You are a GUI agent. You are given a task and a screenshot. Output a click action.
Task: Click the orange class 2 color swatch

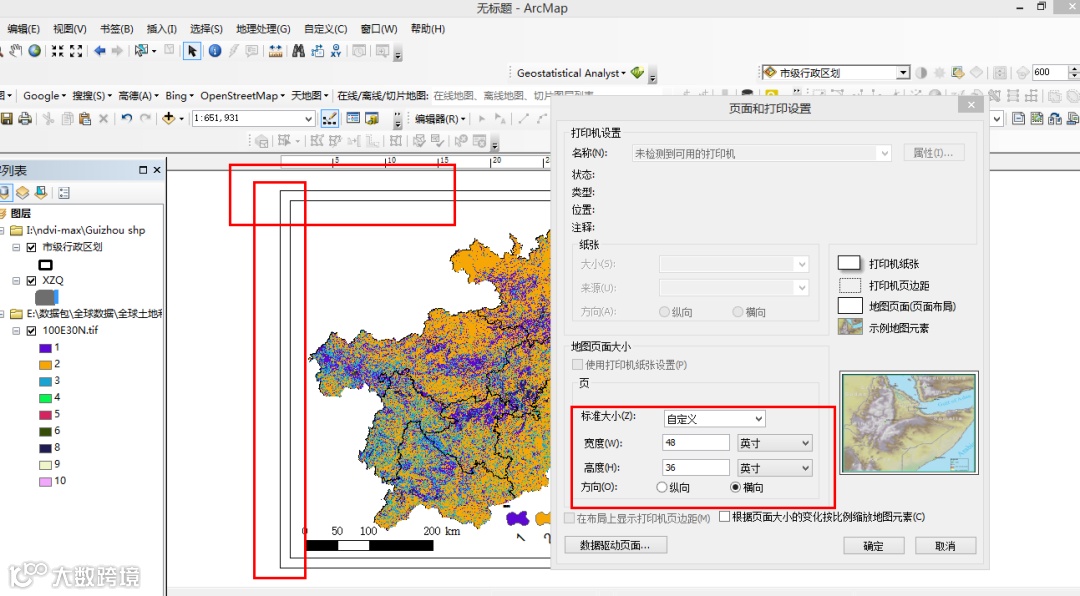pos(45,364)
